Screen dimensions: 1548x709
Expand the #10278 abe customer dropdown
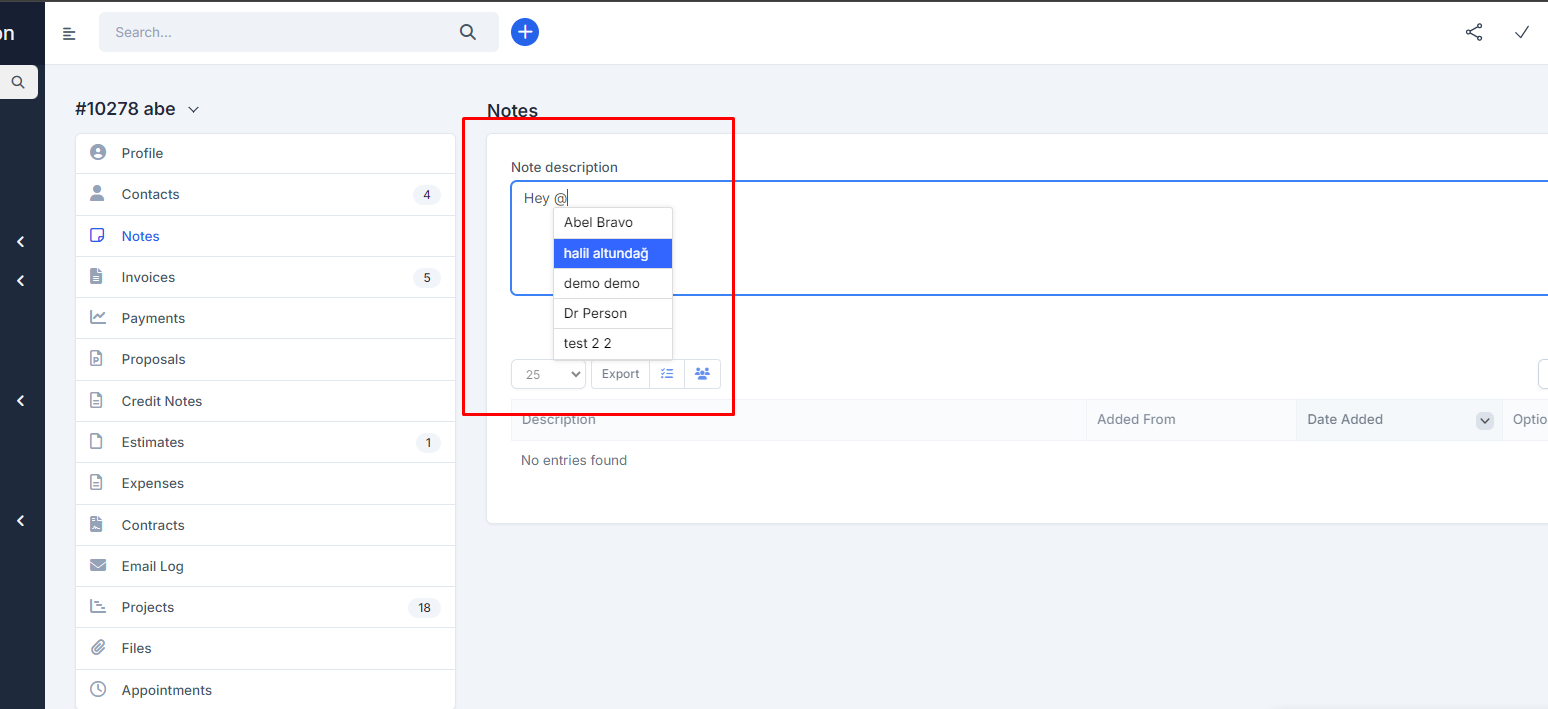[194, 110]
